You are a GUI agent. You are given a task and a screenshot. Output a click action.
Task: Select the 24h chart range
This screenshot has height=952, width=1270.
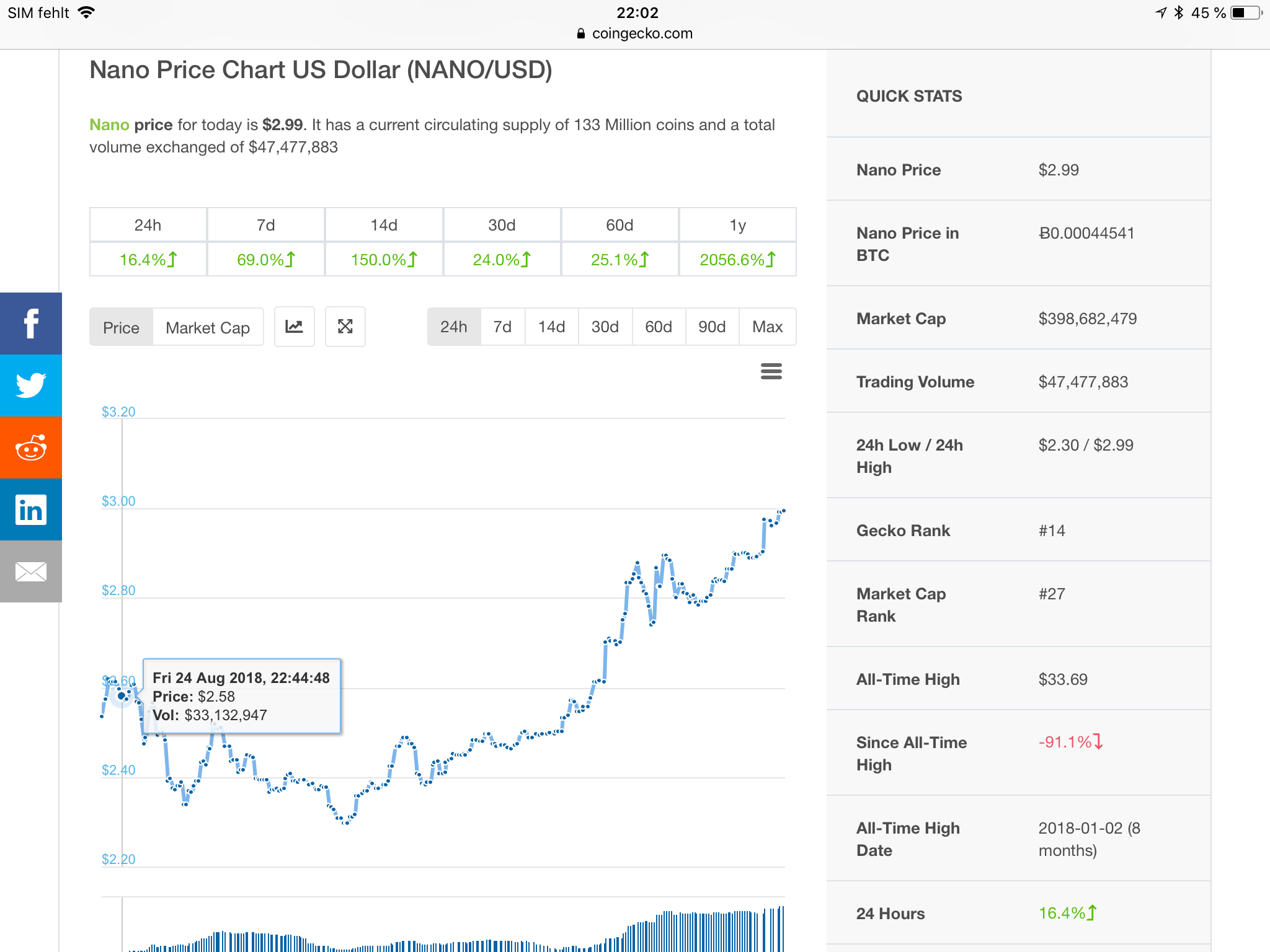[x=453, y=327]
